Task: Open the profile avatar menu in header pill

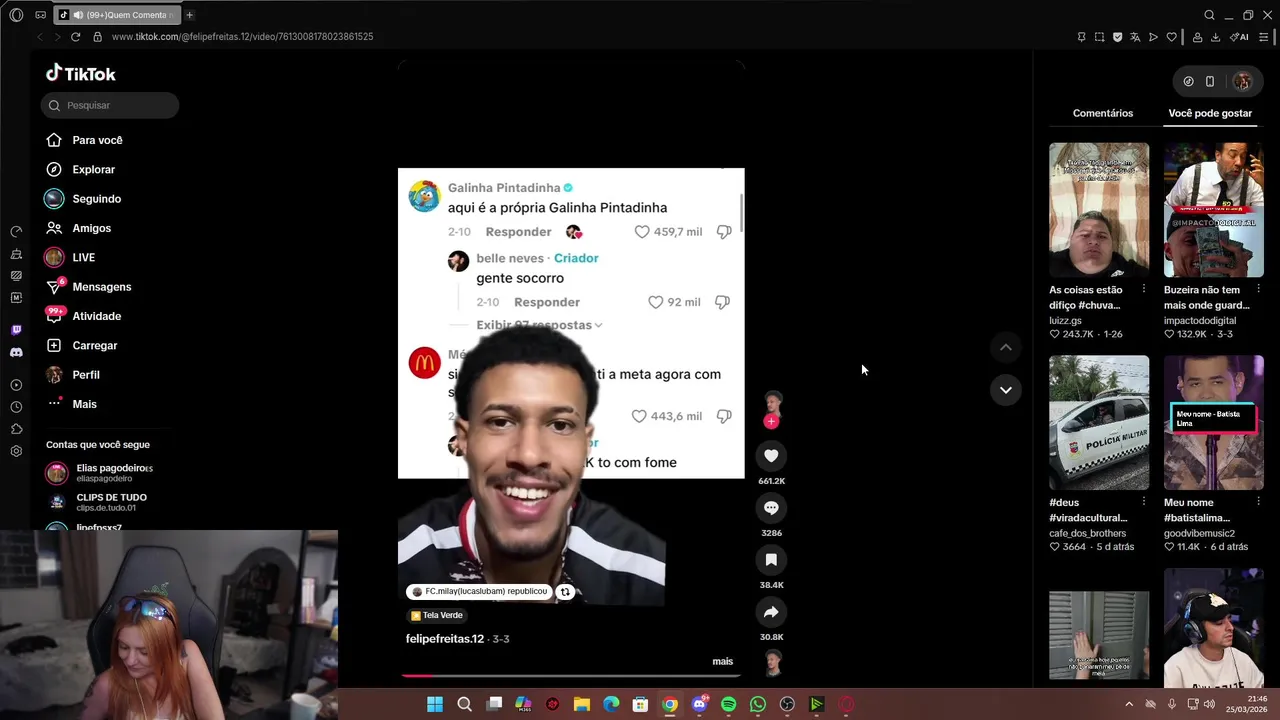Action: [1242, 82]
